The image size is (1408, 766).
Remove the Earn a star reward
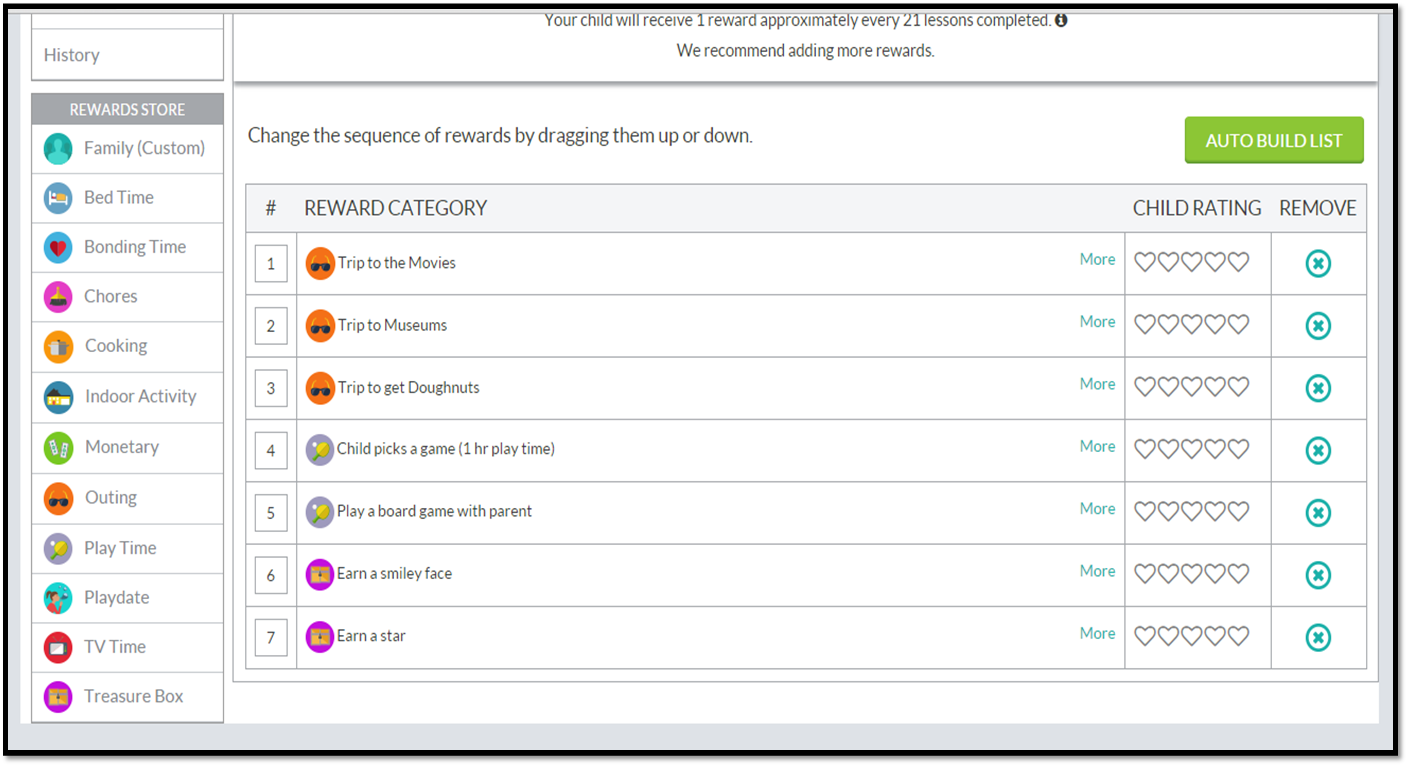[1318, 638]
